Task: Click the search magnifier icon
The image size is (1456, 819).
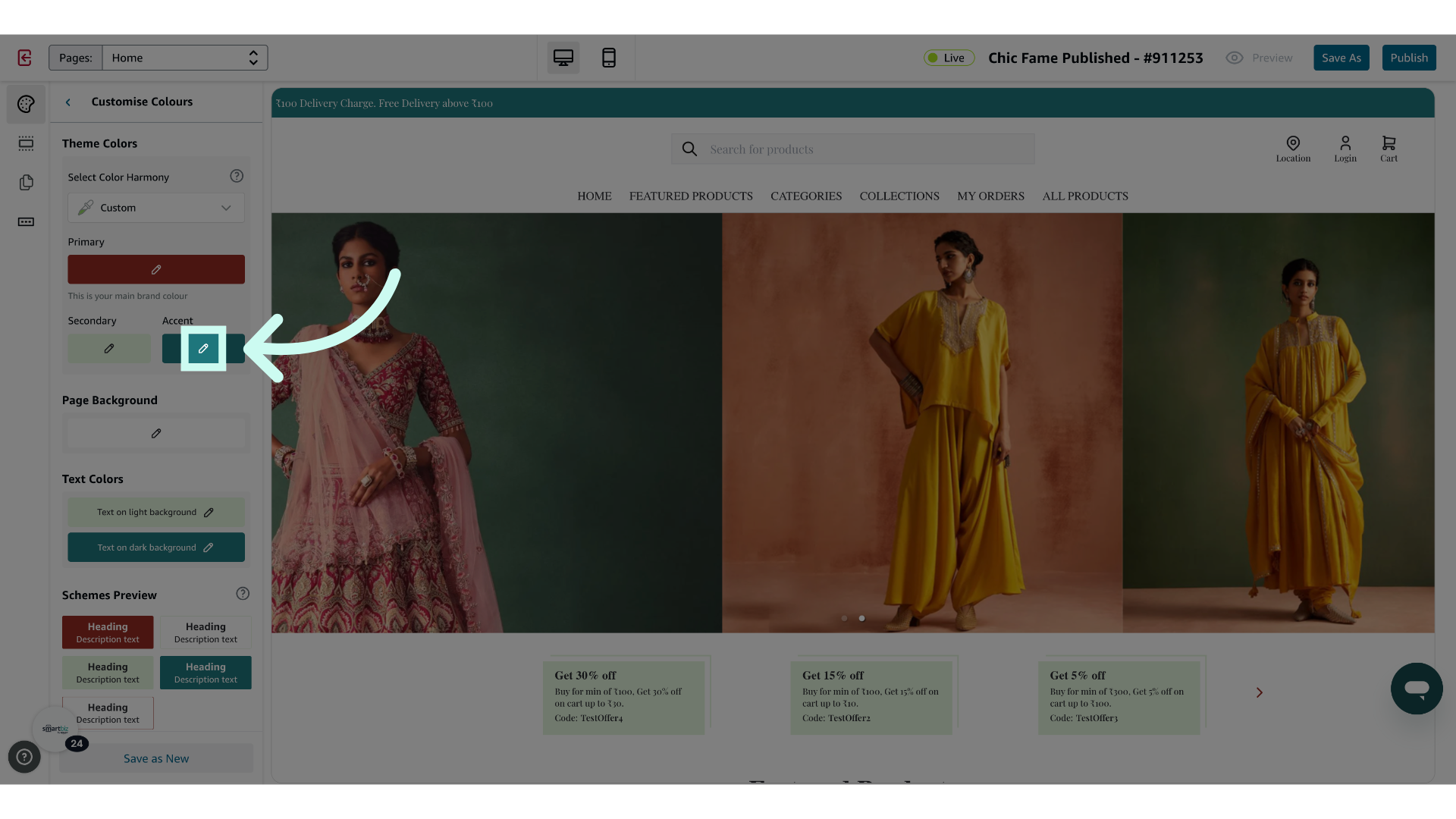Action: click(x=689, y=149)
